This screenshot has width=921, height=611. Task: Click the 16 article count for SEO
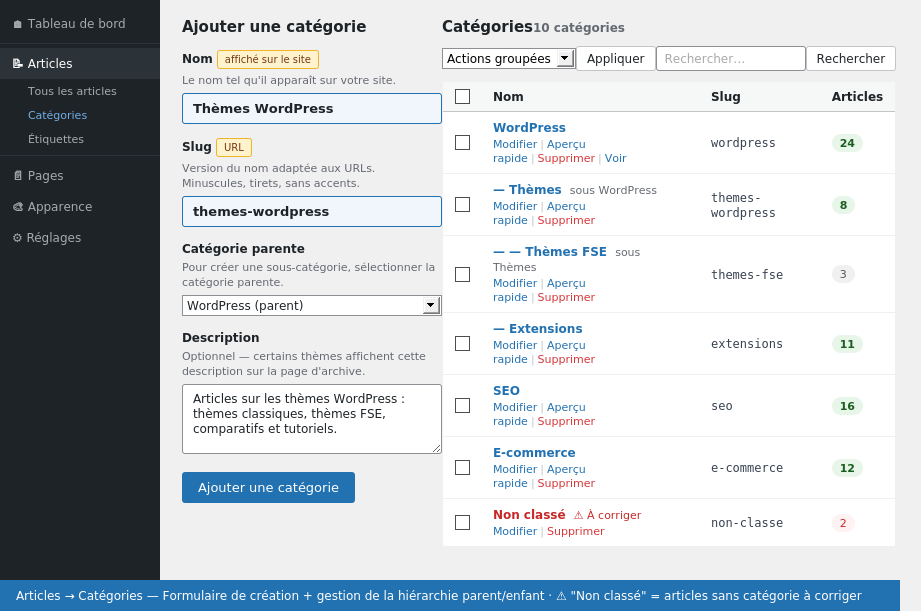pos(847,406)
